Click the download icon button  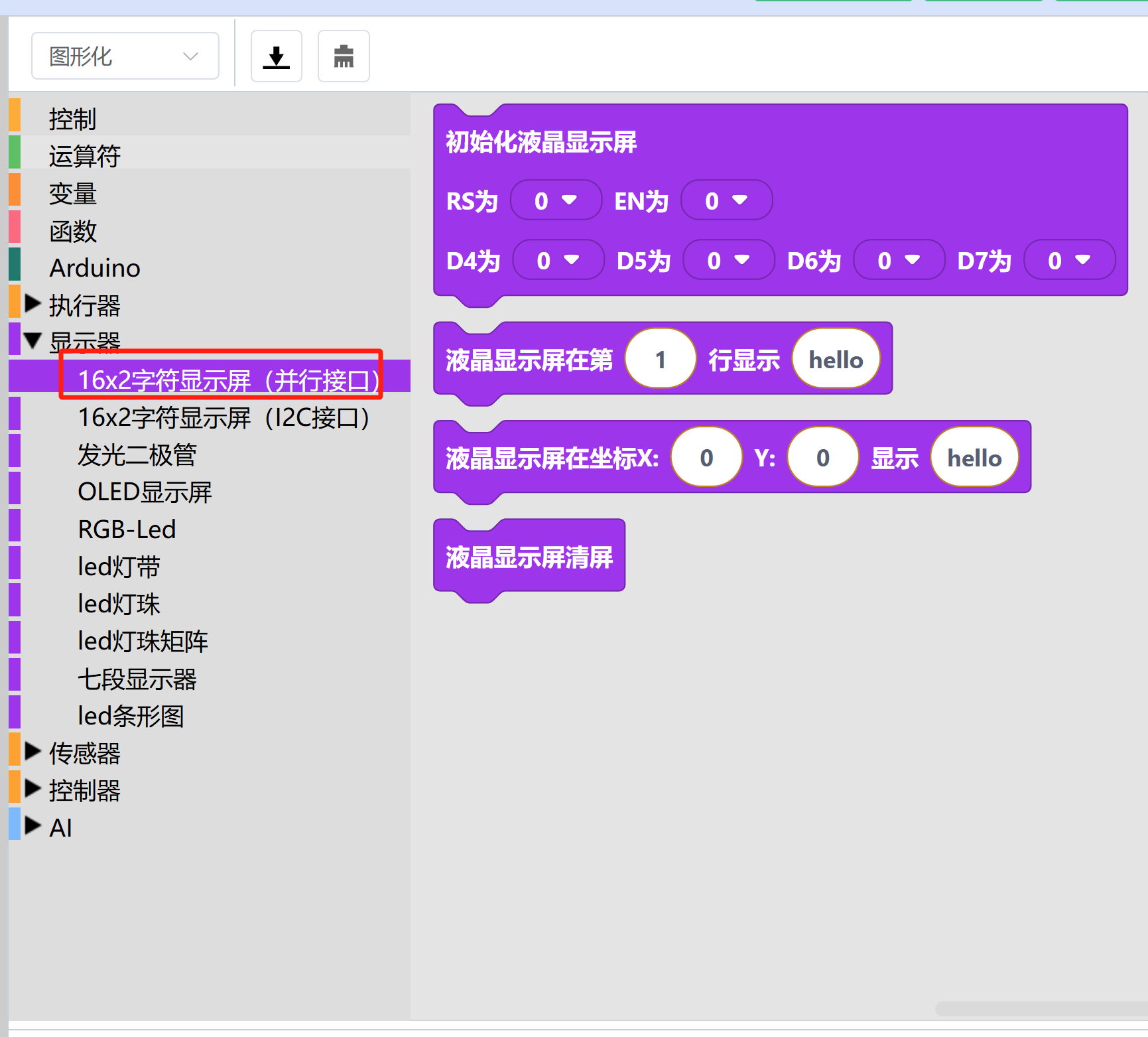[277, 56]
